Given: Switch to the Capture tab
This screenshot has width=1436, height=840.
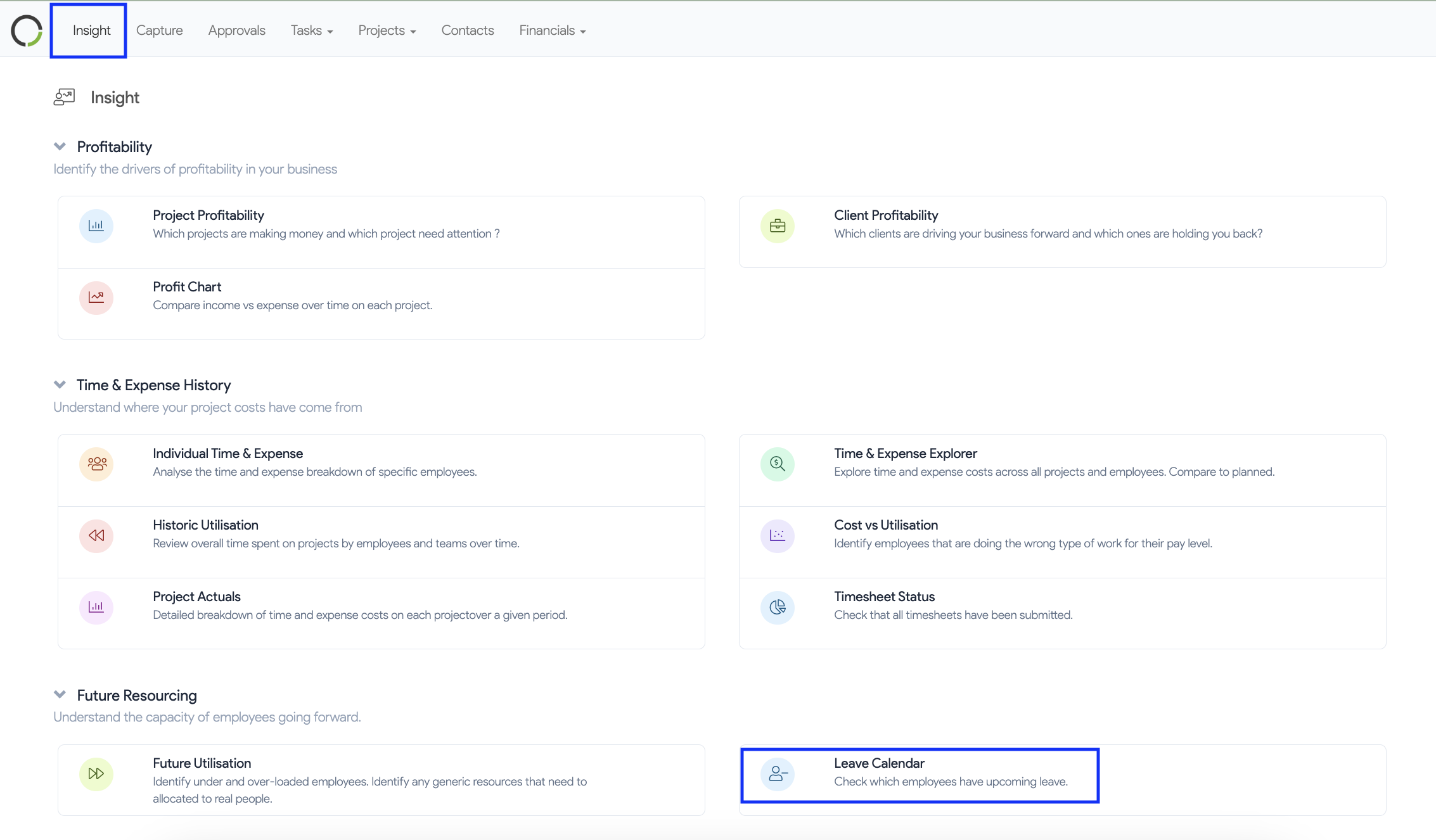Looking at the screenshot, I should 159,30.
